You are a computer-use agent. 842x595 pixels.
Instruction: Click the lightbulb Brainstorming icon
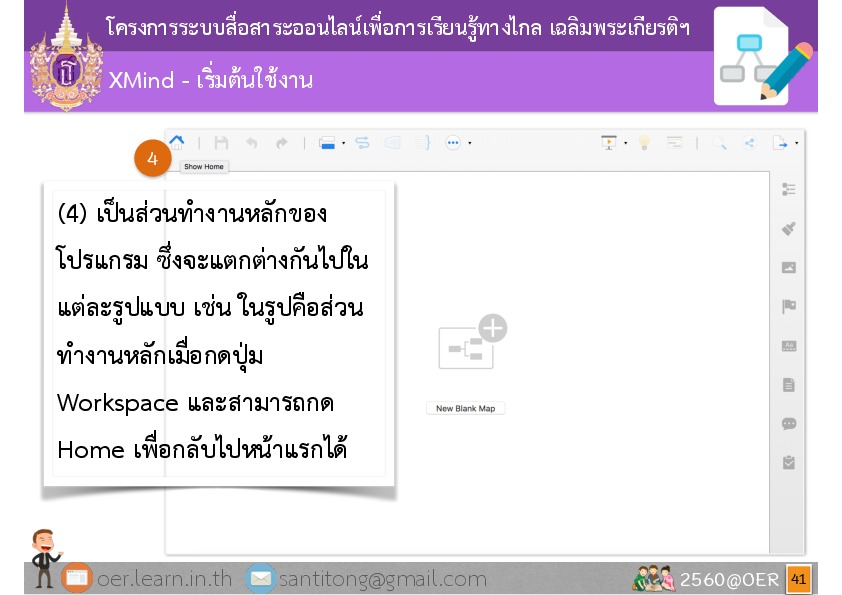(645, 143)
